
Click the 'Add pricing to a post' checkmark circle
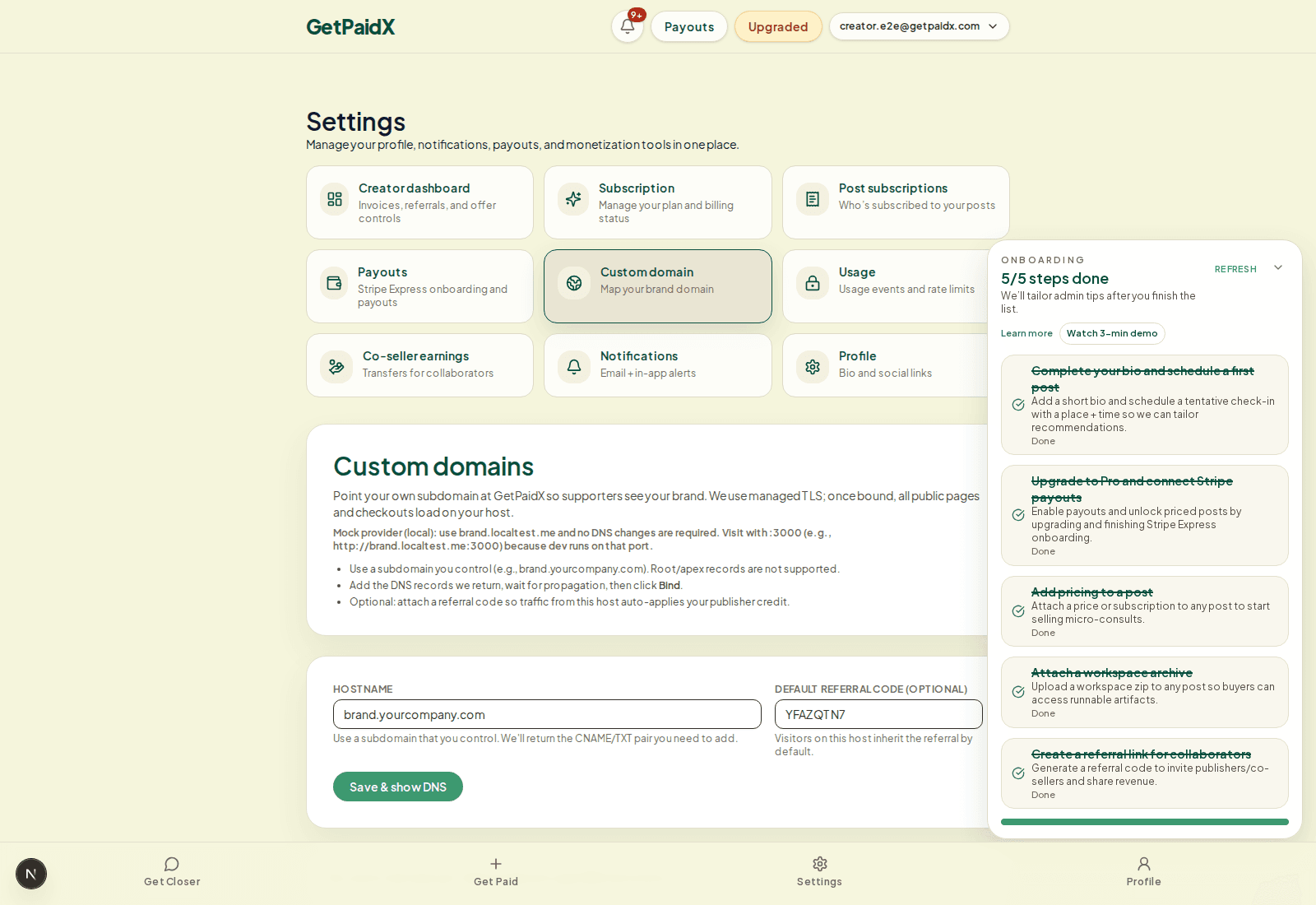tap(1017, 611)
